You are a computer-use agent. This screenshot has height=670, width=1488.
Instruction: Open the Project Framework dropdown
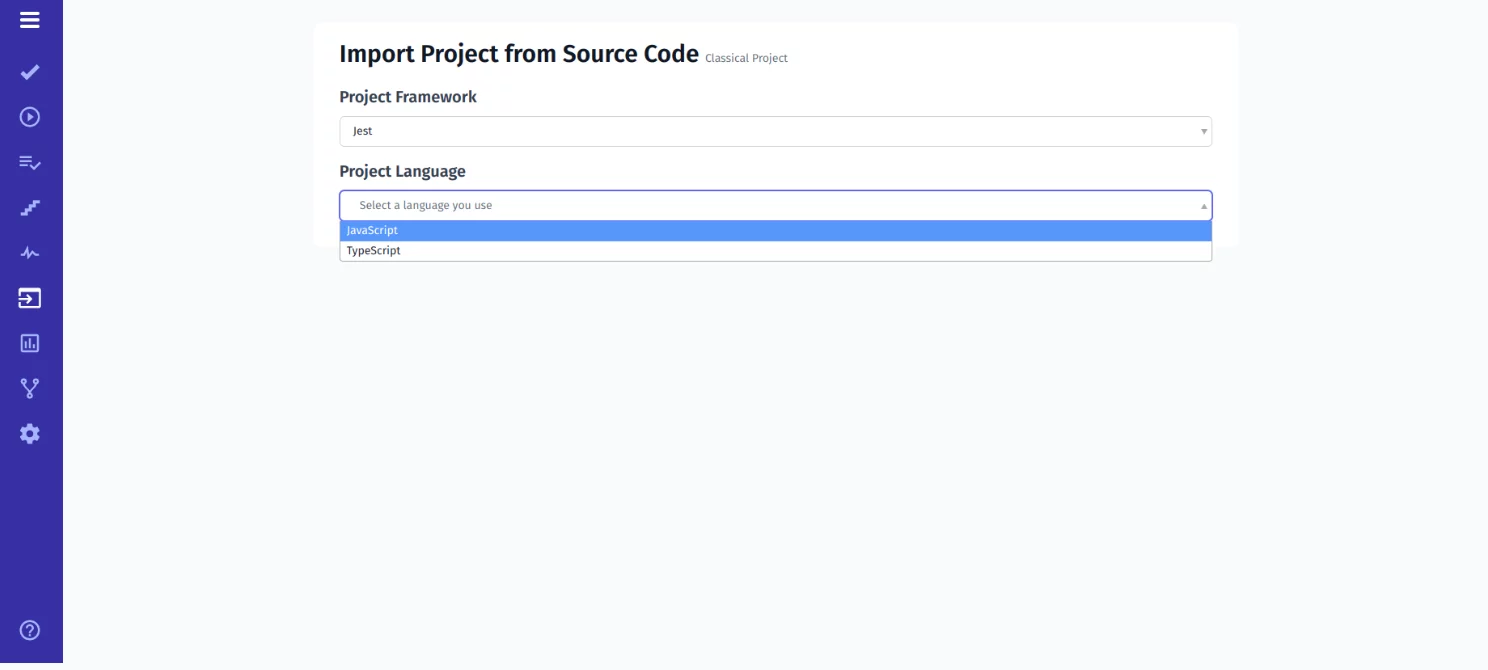775,131
